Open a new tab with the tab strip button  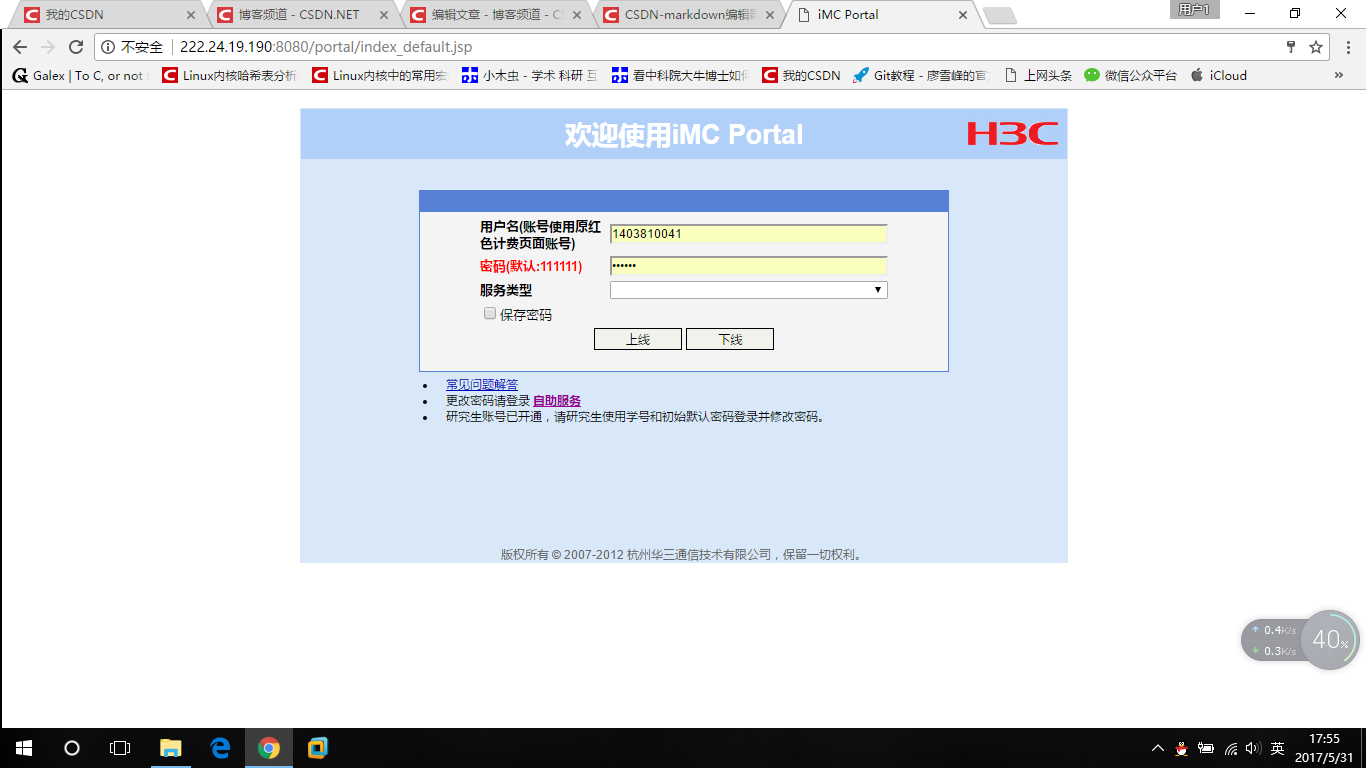click(x=1000, y=16)
